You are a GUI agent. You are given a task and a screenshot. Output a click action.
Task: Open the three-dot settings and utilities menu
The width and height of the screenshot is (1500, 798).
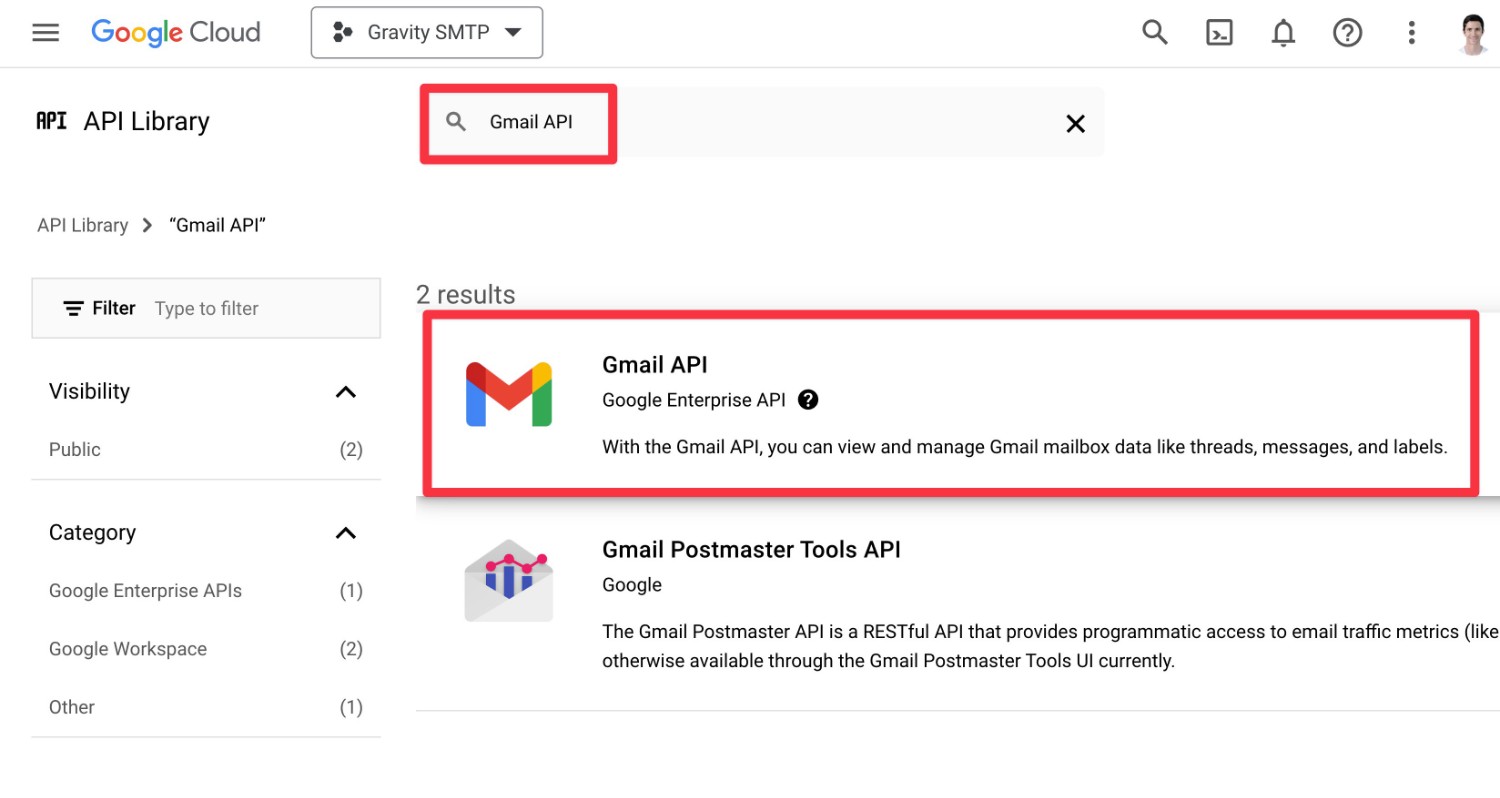point(1412,33)
